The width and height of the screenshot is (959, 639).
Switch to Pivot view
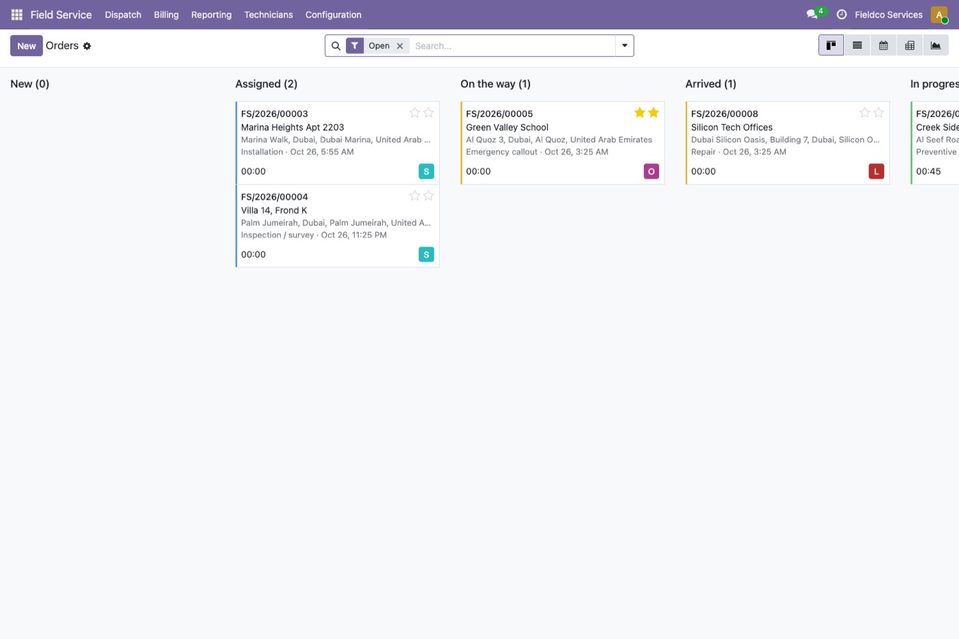[910, 45]
